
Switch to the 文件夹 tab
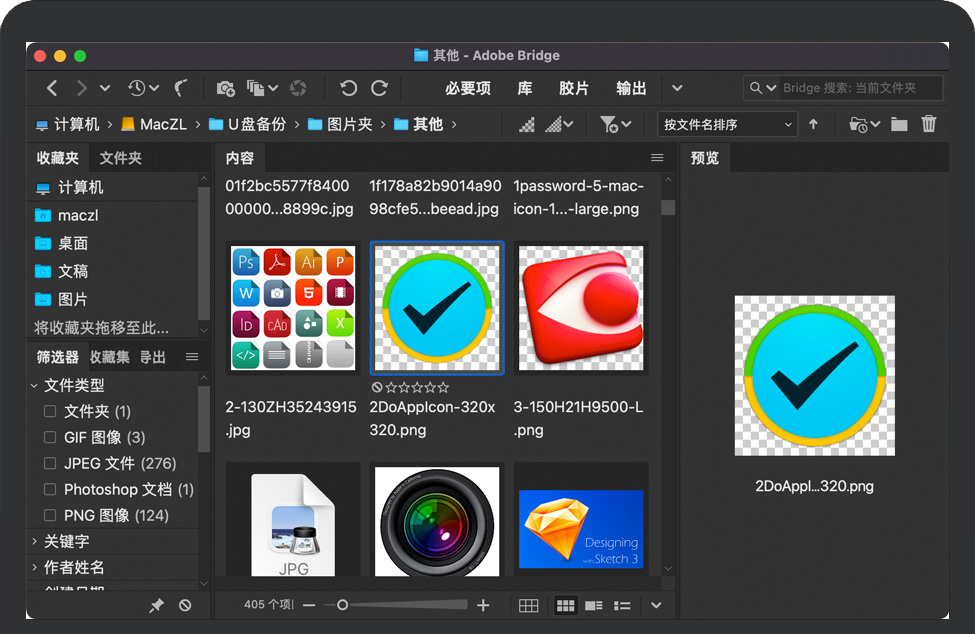click(121, 158)
